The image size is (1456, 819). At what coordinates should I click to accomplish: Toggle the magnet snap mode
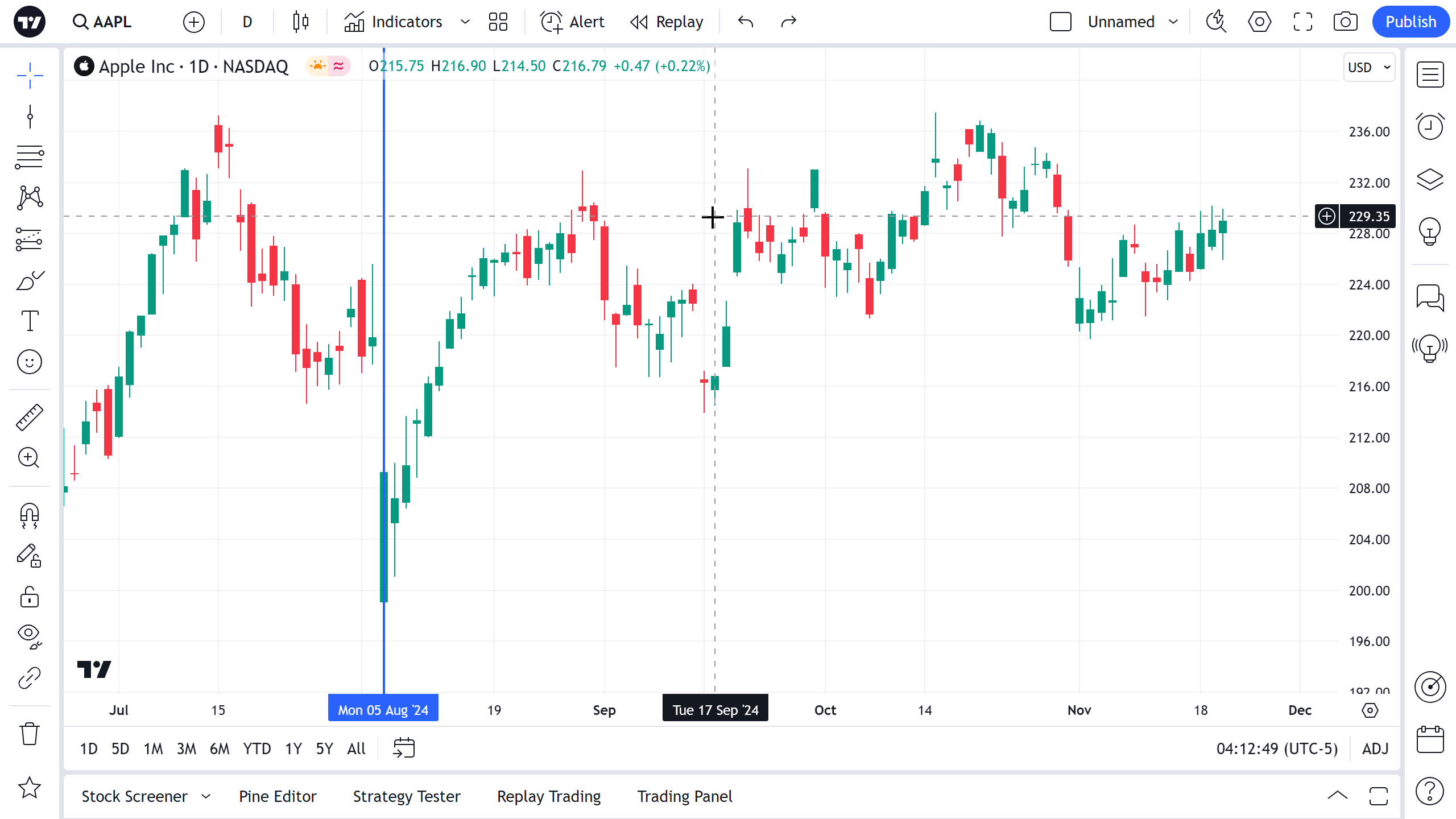tap(30, 515)
